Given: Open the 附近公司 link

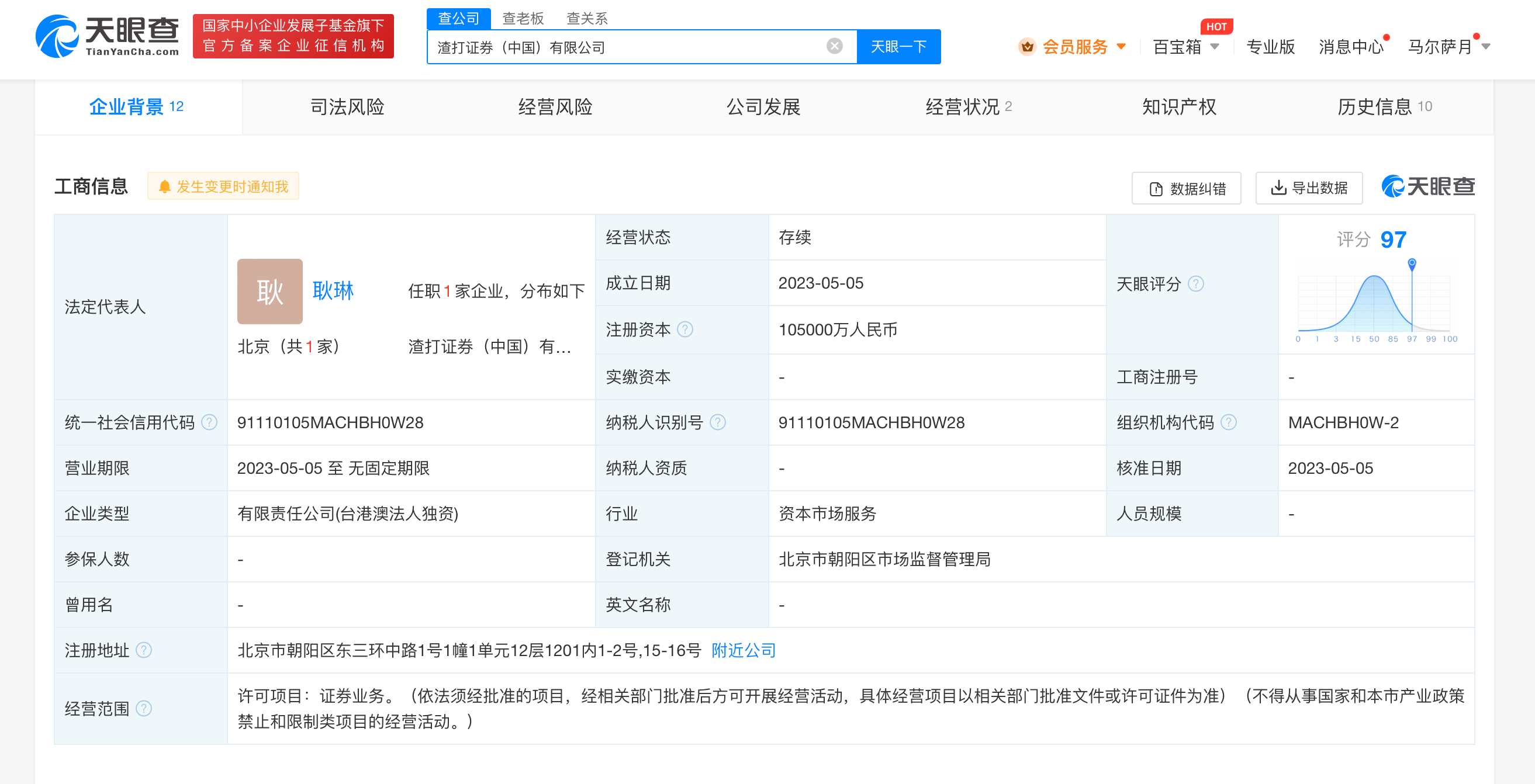Looking at the screenshot, I should [742, 651].
